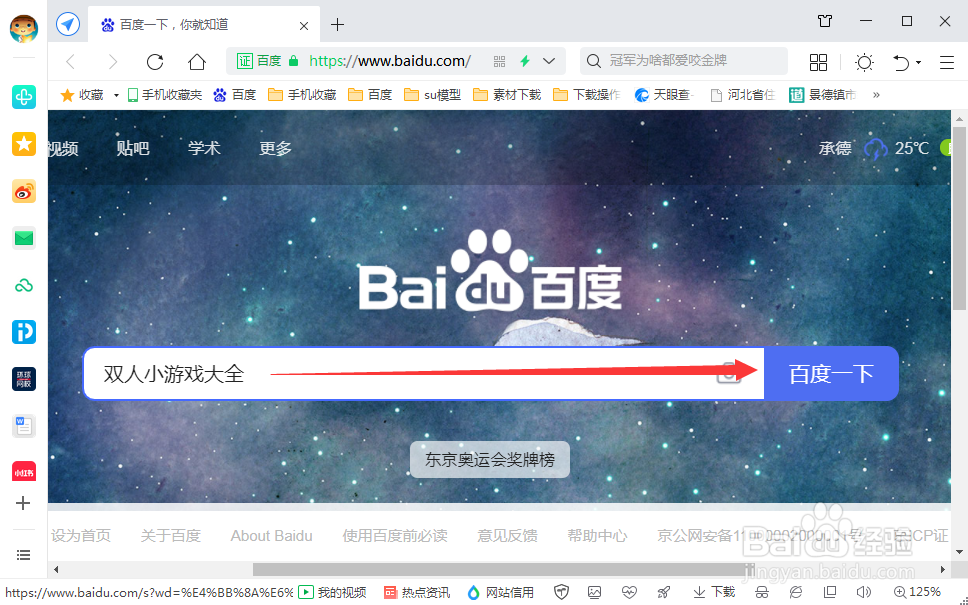Open the 环球网校 sidebar app
Screen dimensions: 968x605
pyautogui.click(x=23, y=379)
